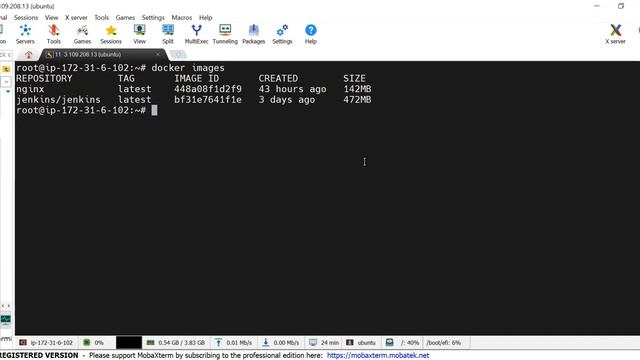
Task: Click the ubuntu user status item
Action: [361, 342]
